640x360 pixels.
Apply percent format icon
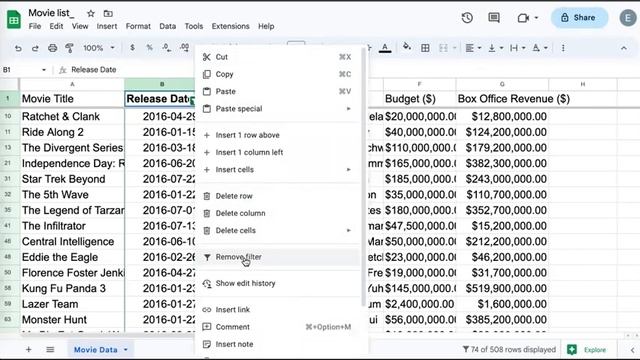[x=149, y=48]
